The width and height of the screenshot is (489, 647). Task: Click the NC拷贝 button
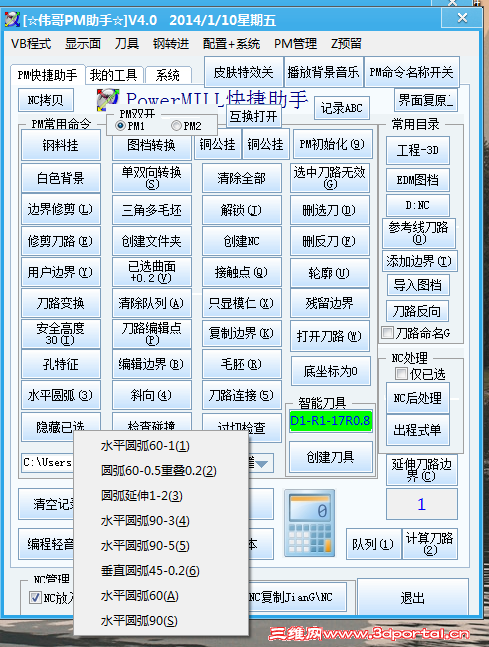coord(46,100)
